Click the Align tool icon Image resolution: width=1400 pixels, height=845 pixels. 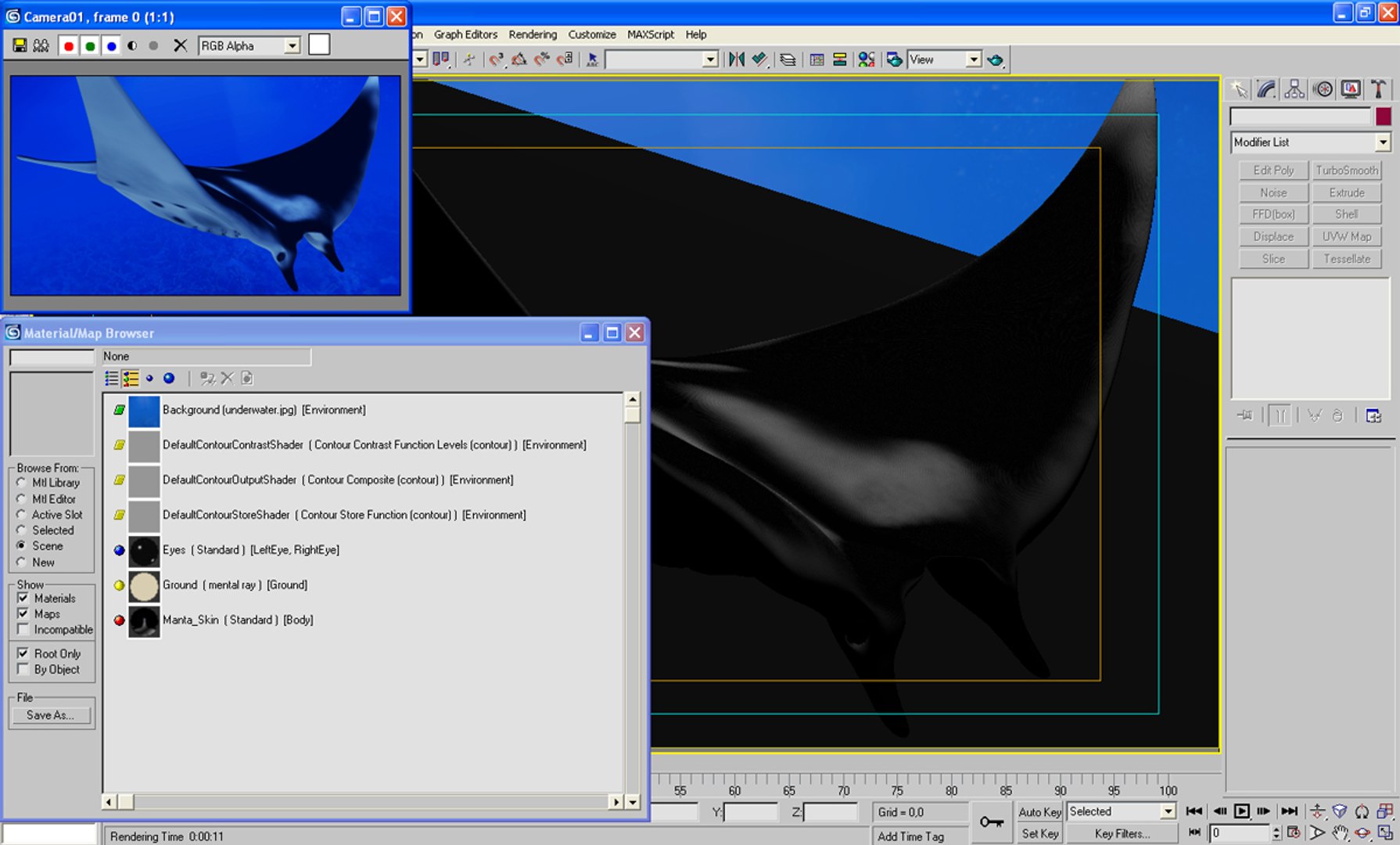[759, 59]
